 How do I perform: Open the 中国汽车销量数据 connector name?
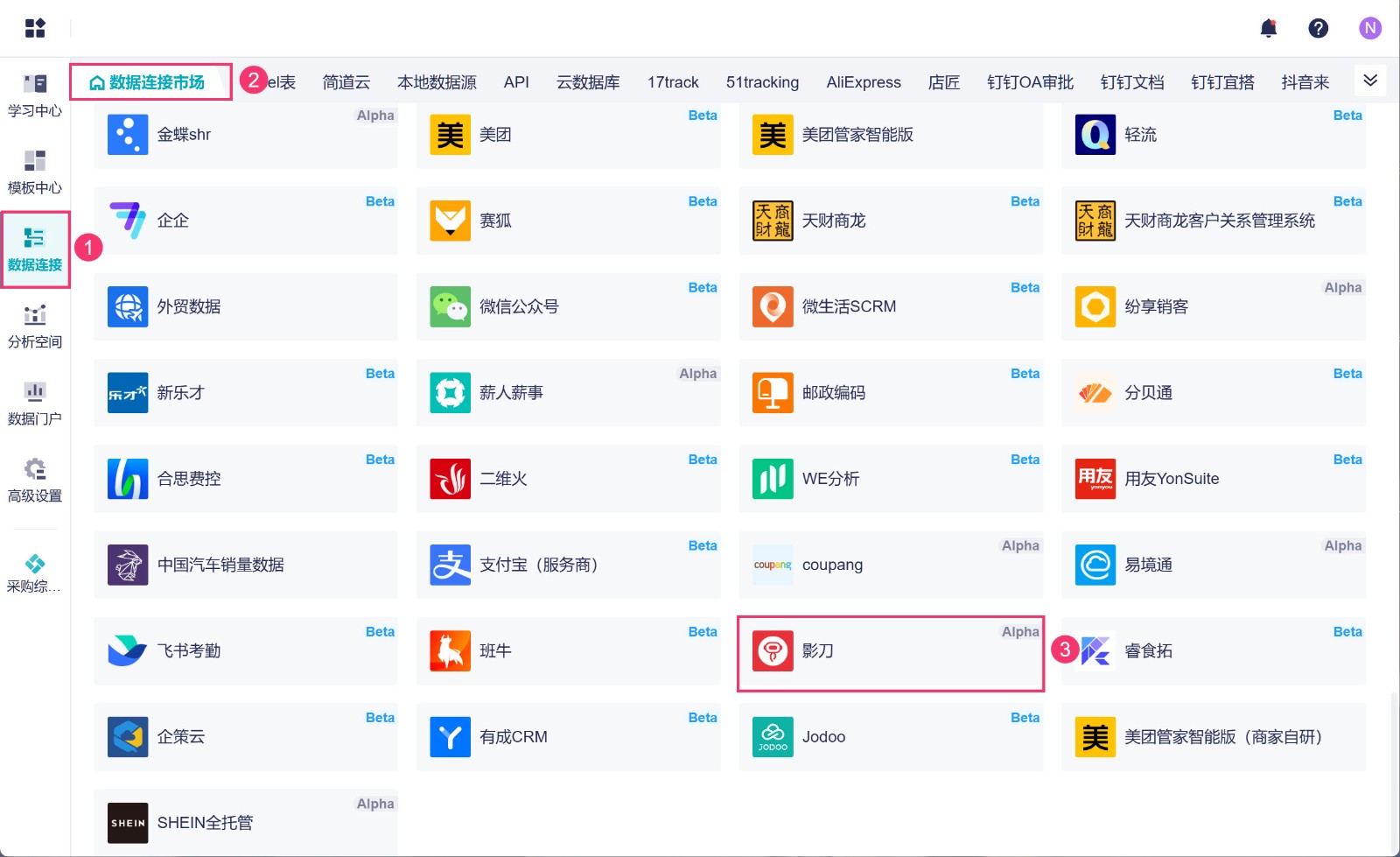coord(220,565)
